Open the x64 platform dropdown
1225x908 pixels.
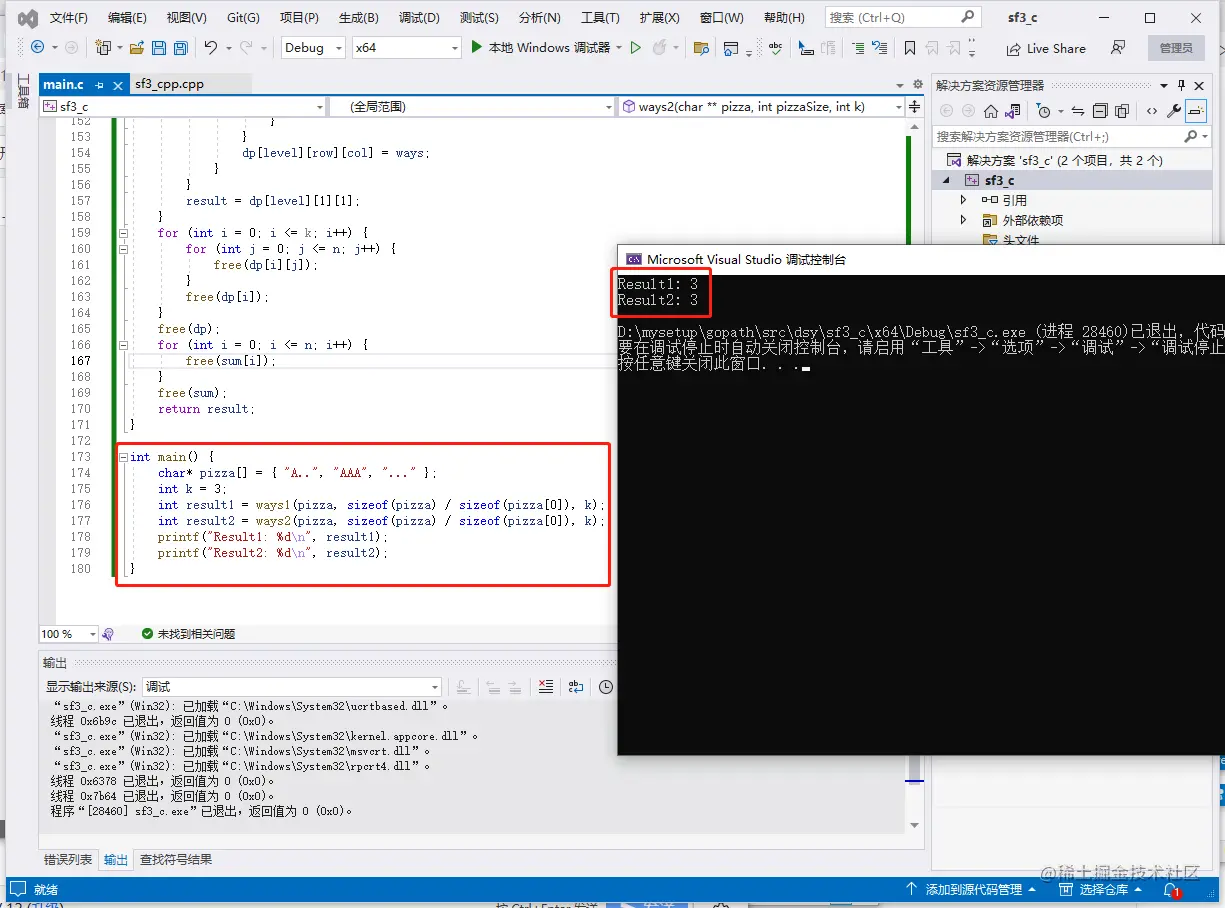407,48
